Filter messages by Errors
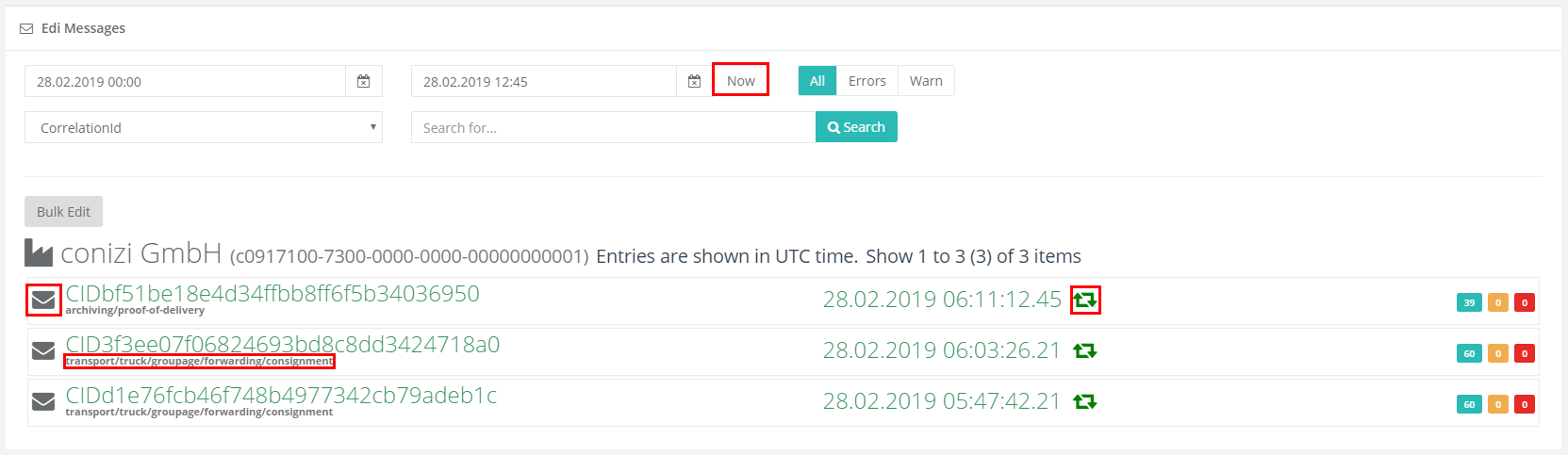 (x=867, y=81)
